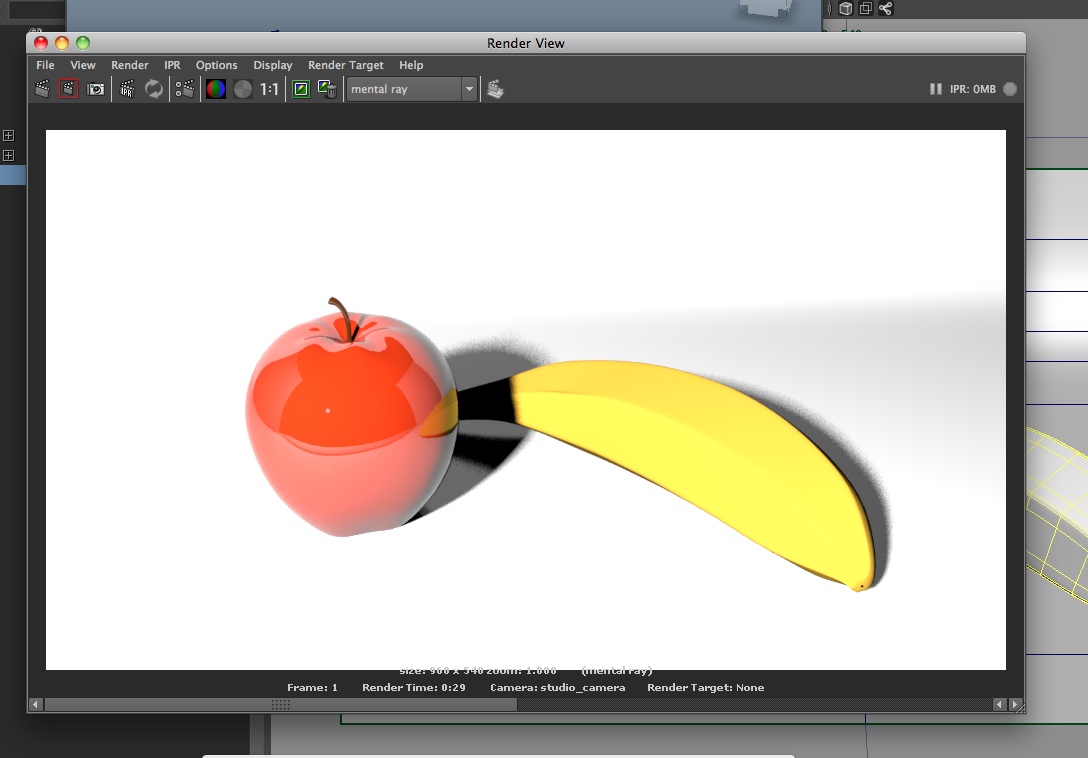Screen dimensions: 1088x758
Task: Click the Redo Previous Render clapperboard icon
Action: [x=42, y=89]
